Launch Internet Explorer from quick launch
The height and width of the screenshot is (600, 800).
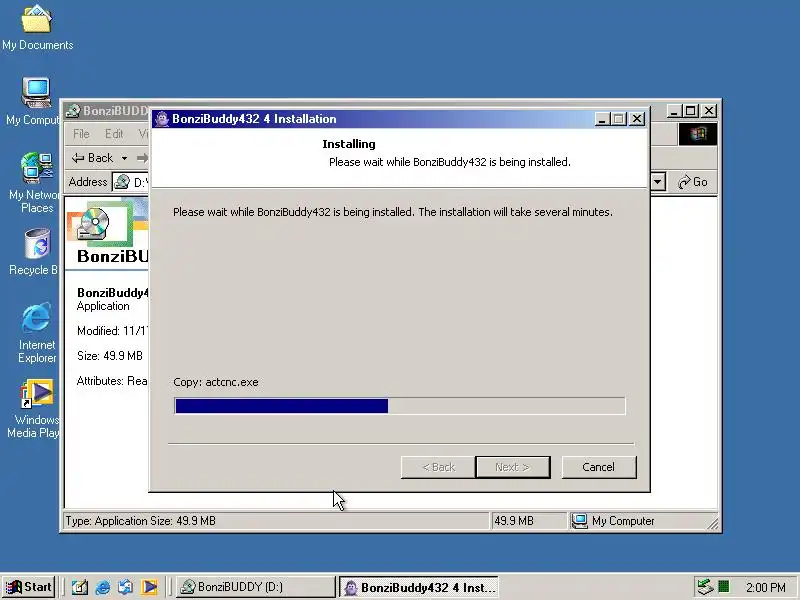click(x=103, y=587)
